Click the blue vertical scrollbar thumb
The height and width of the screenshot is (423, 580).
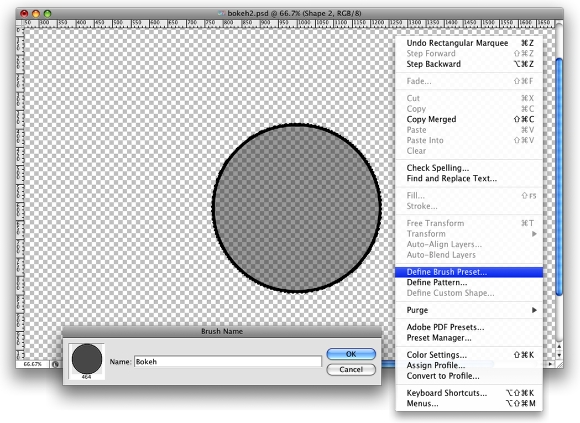click(x=559, y=177)
